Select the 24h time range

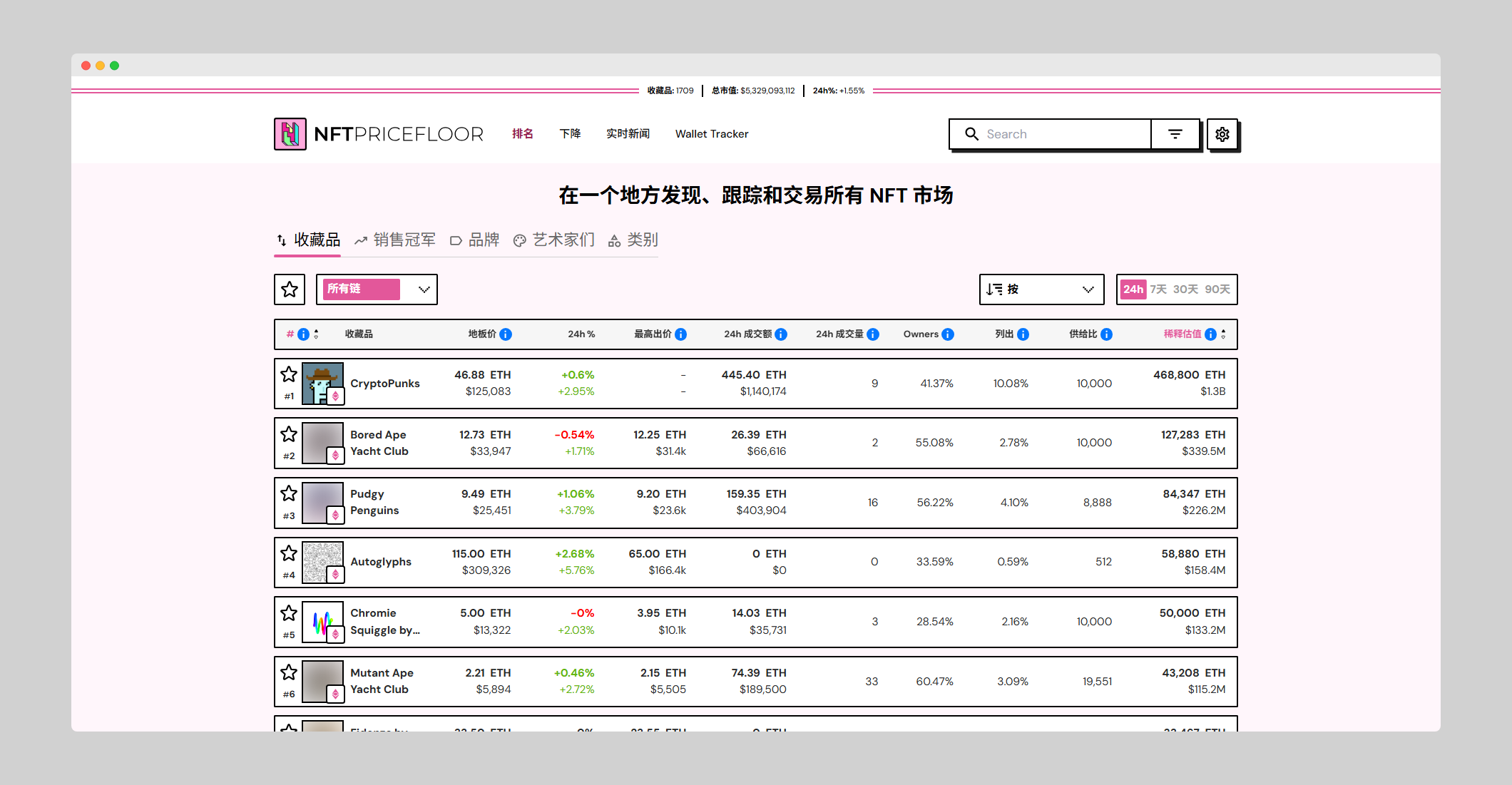coord(1133,289)
